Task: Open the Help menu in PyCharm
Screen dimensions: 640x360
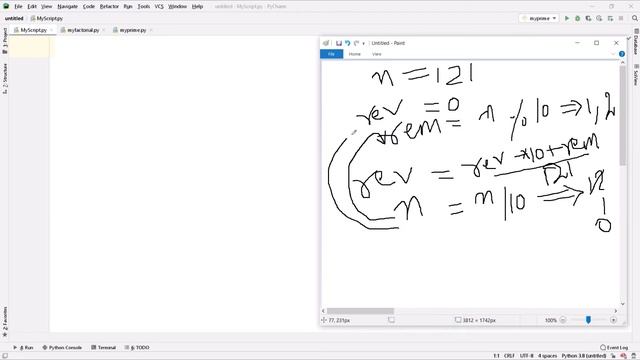Action: 198,7
